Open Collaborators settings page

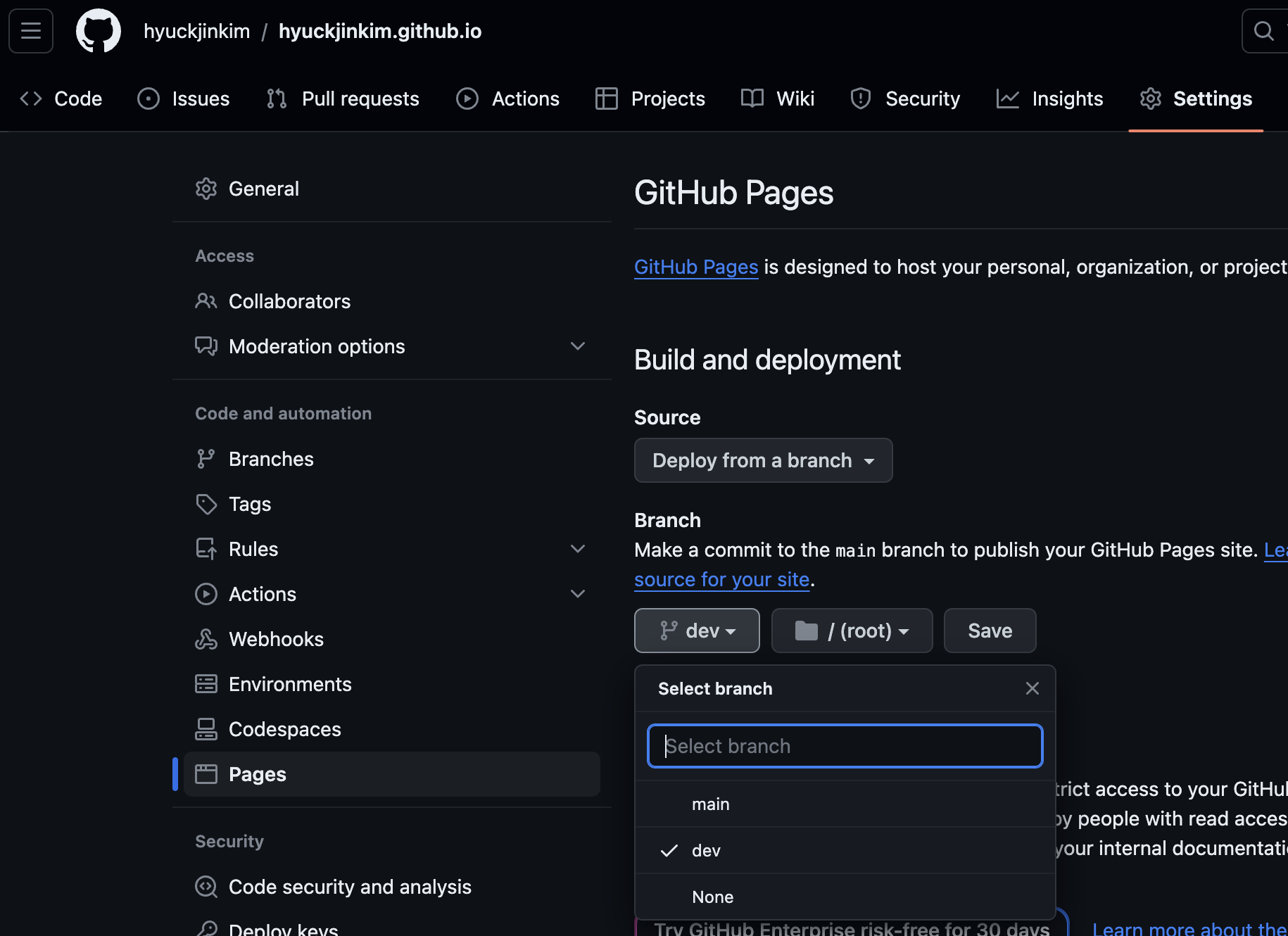click(x=392, y=301)
